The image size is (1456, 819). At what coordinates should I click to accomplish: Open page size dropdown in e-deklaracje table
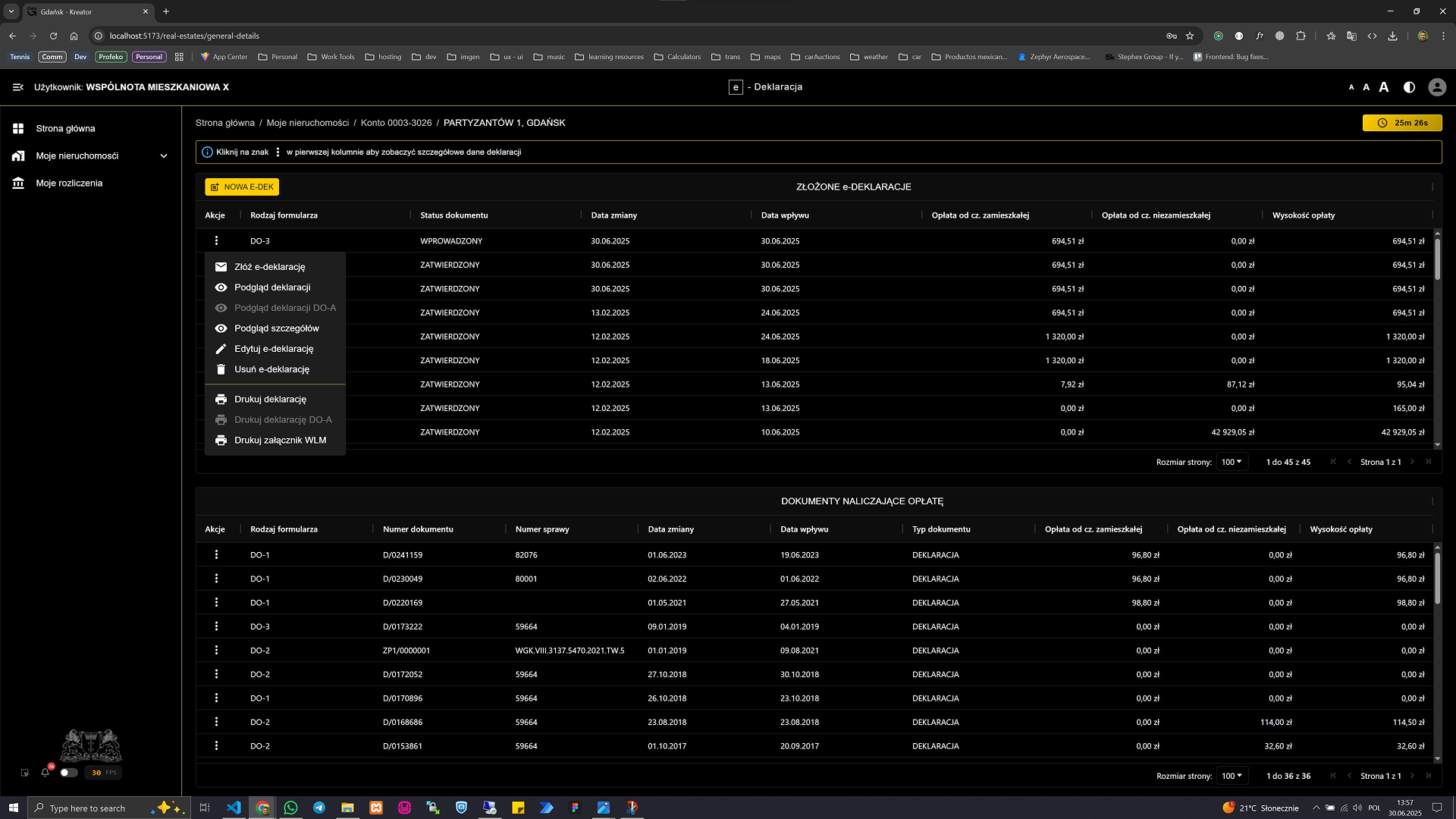(1232, 462)
